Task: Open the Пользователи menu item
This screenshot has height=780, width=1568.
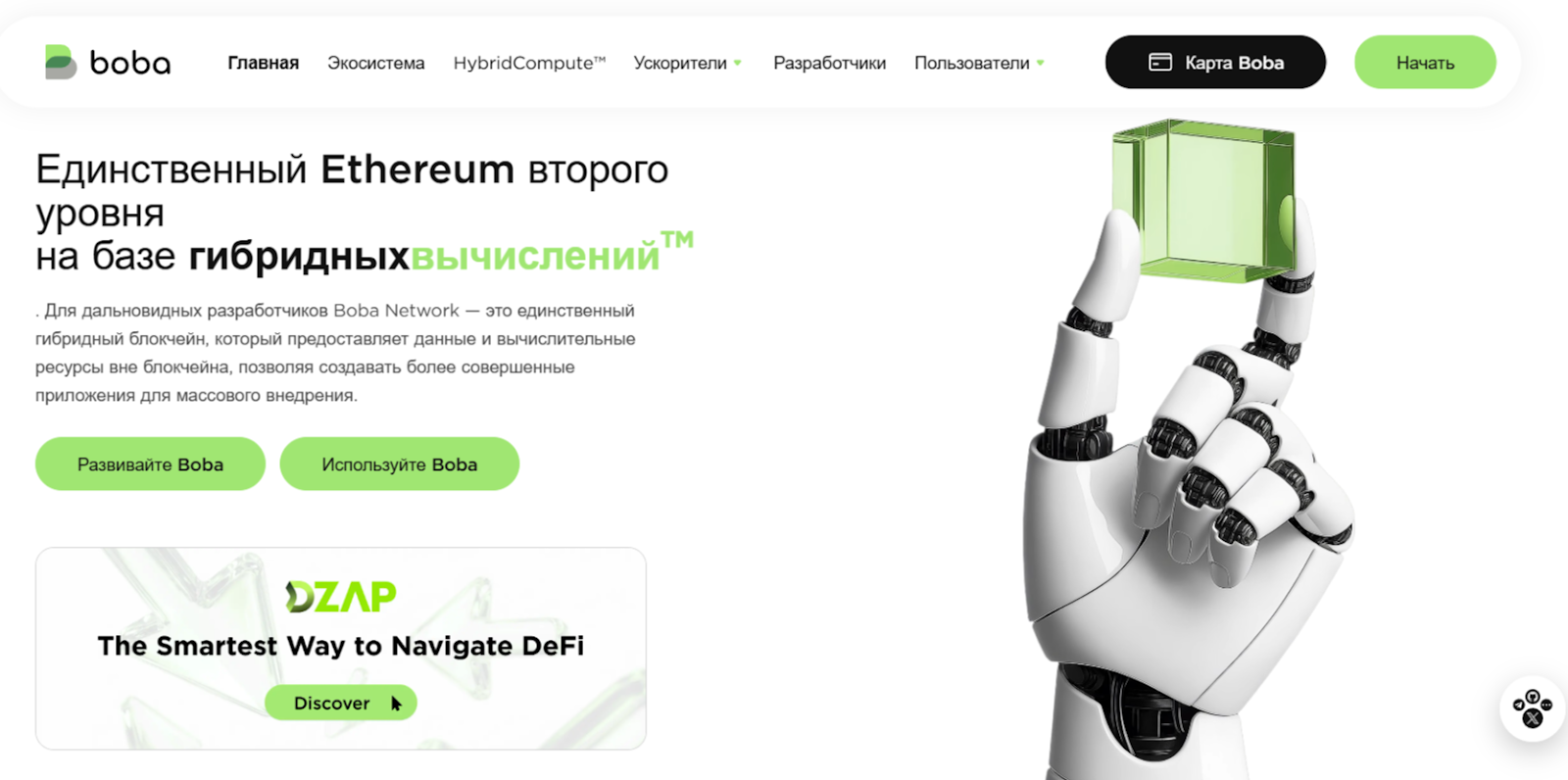Action: pos(972,63)
